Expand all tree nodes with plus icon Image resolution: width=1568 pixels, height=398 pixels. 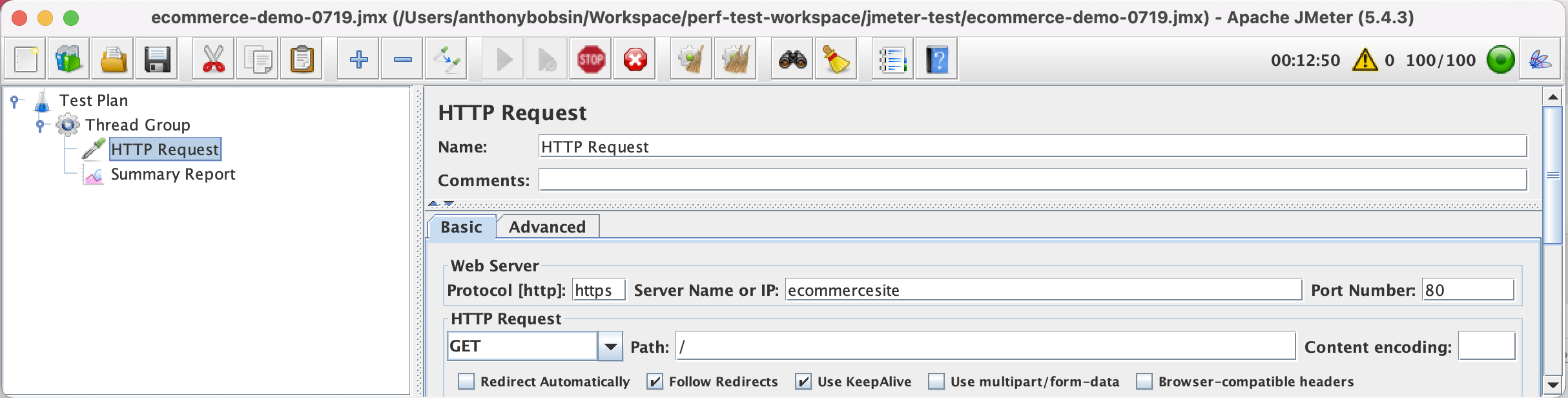358,59
